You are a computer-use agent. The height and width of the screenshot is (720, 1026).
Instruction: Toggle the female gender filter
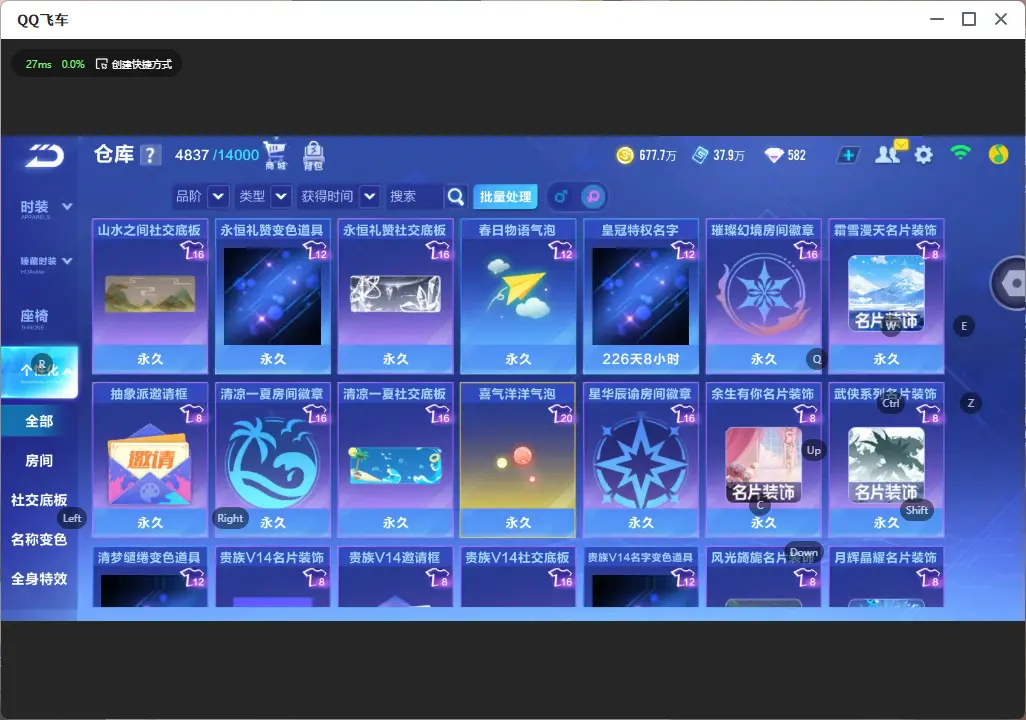pyautogui.click(x=593, y=196)
